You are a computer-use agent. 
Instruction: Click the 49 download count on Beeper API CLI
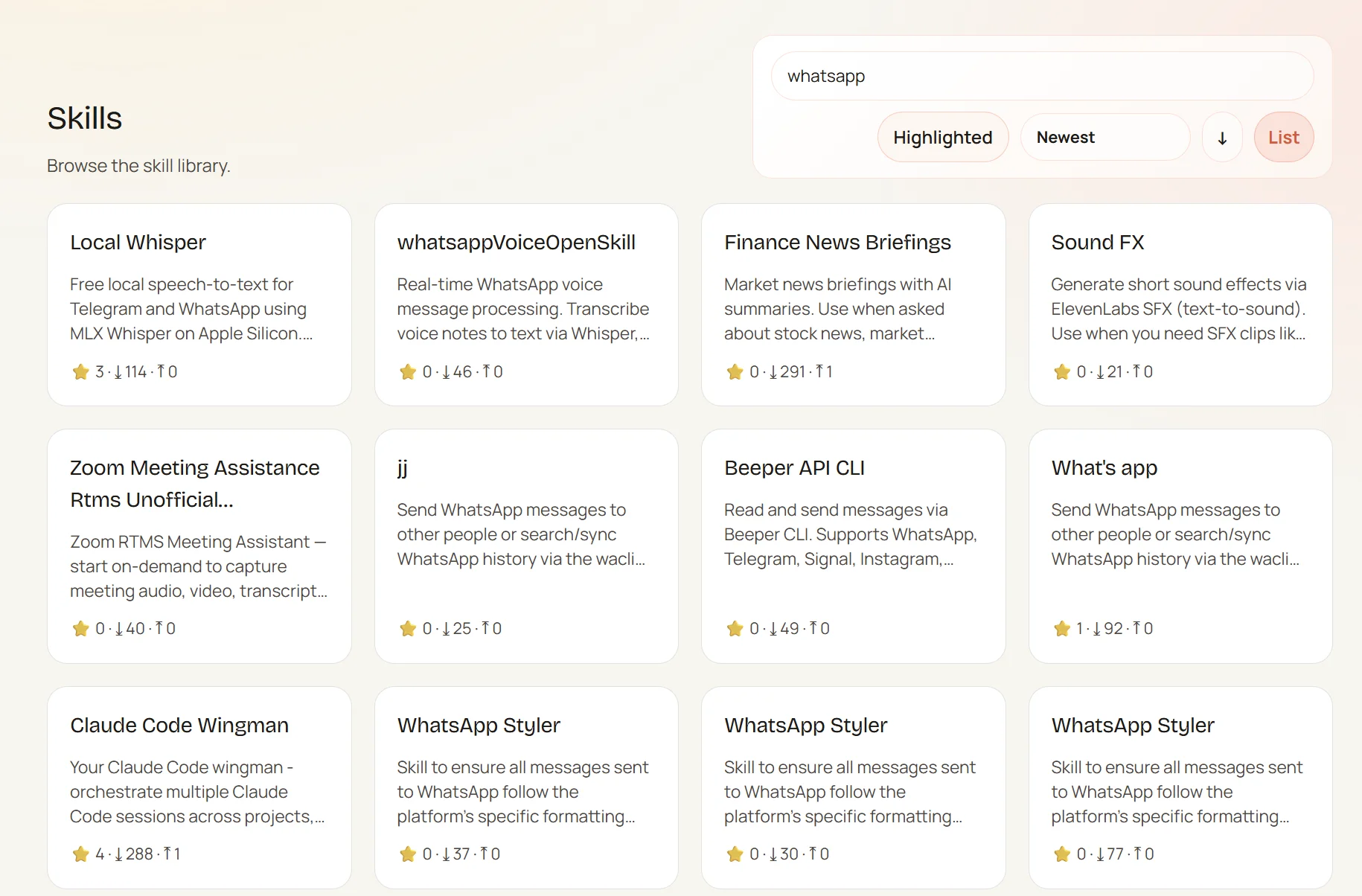784,628
